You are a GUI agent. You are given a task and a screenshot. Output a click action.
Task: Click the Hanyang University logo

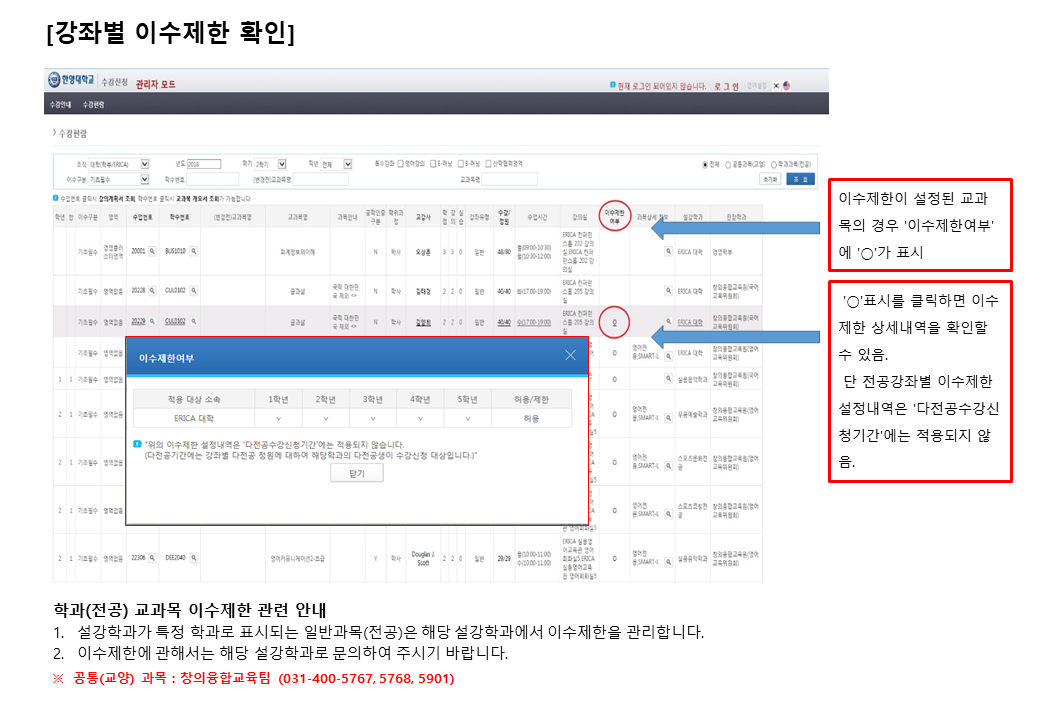[72, 81]
